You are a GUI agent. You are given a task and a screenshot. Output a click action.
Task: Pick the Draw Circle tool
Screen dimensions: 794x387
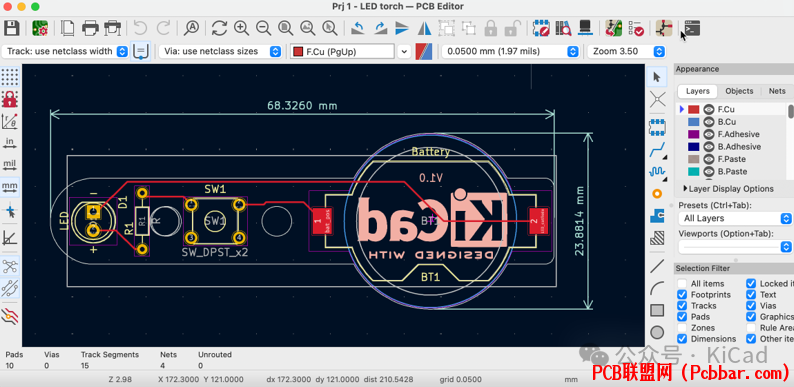(657, 332)
